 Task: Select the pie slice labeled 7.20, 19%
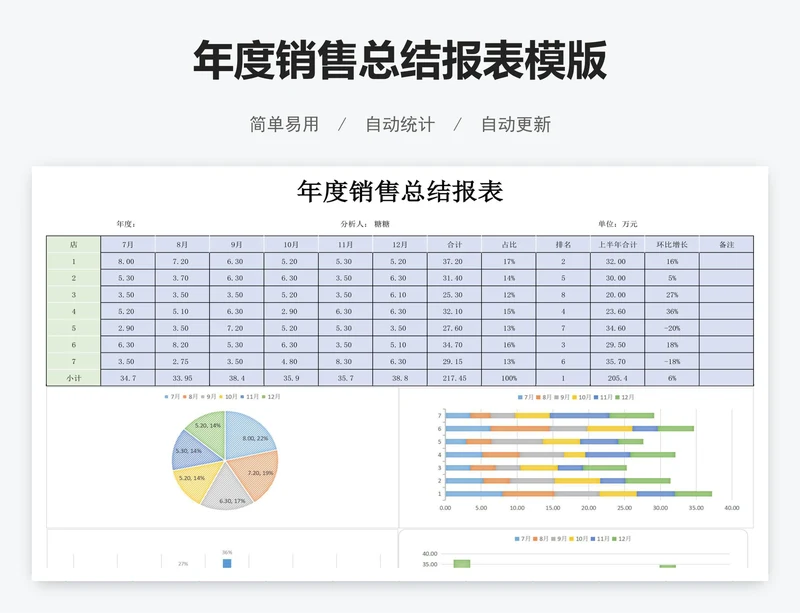coord(257,473)
